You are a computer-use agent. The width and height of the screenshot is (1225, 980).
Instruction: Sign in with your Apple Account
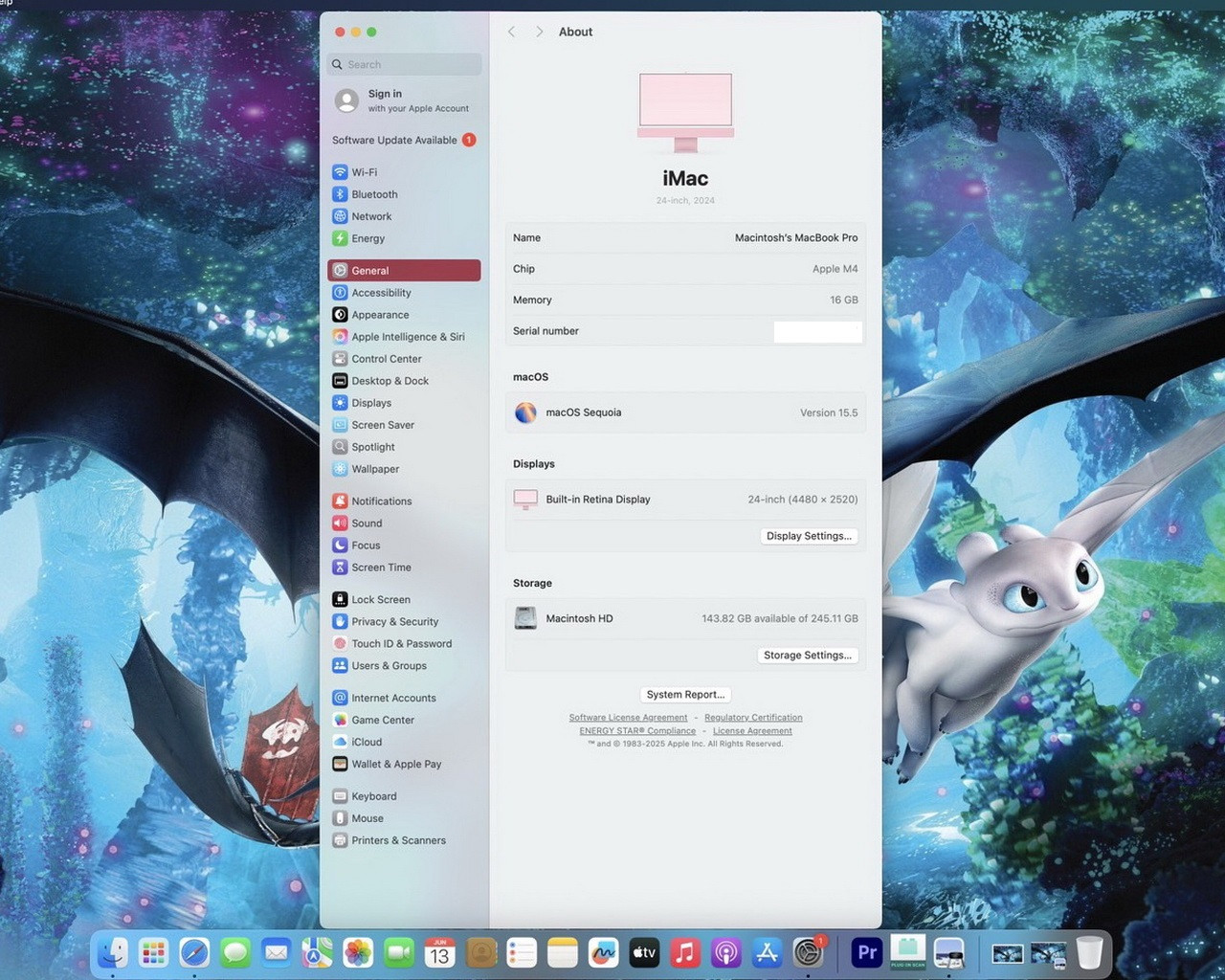[x=404, y=100]
